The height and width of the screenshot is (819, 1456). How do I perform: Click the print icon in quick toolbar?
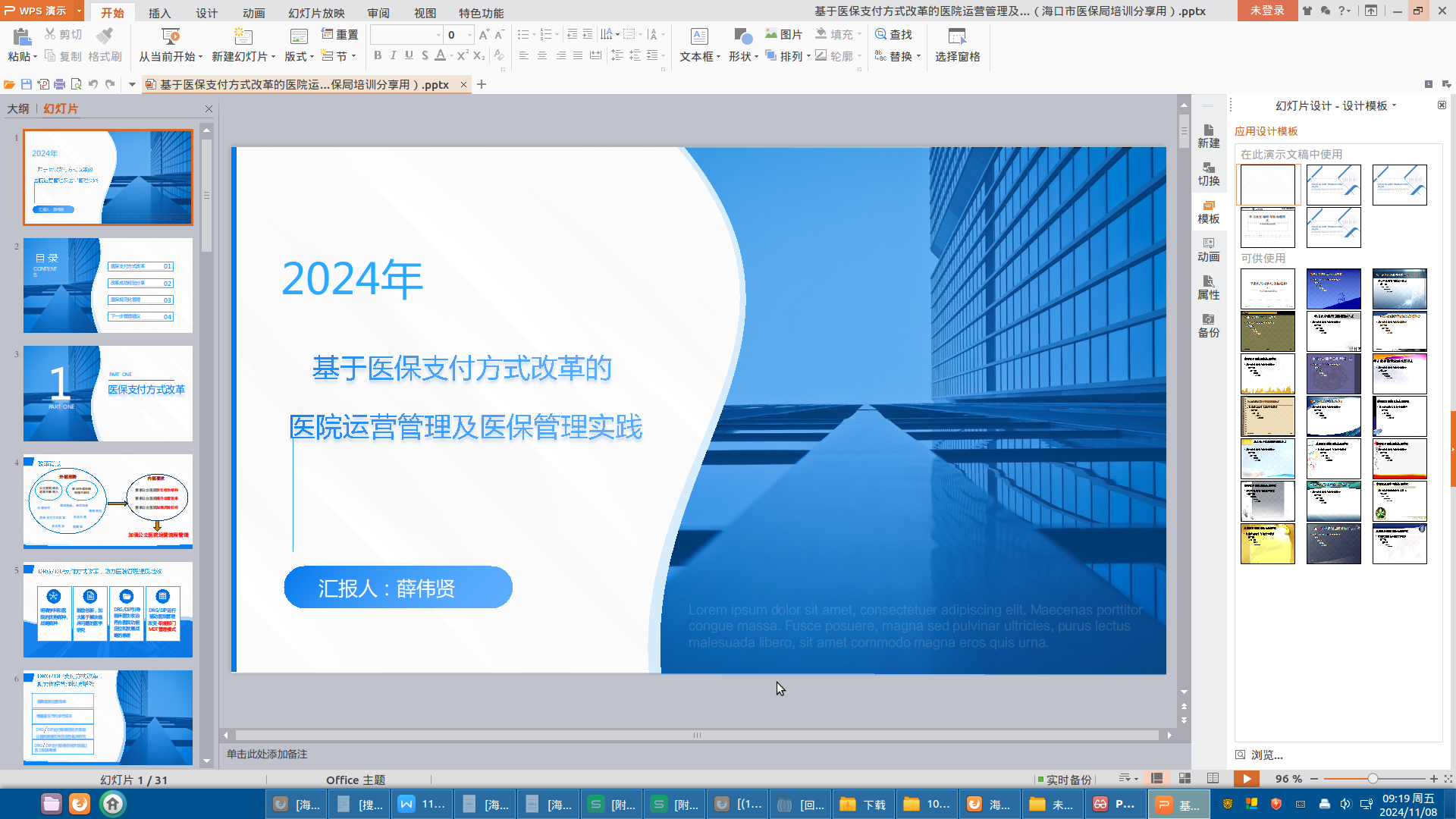59,84
